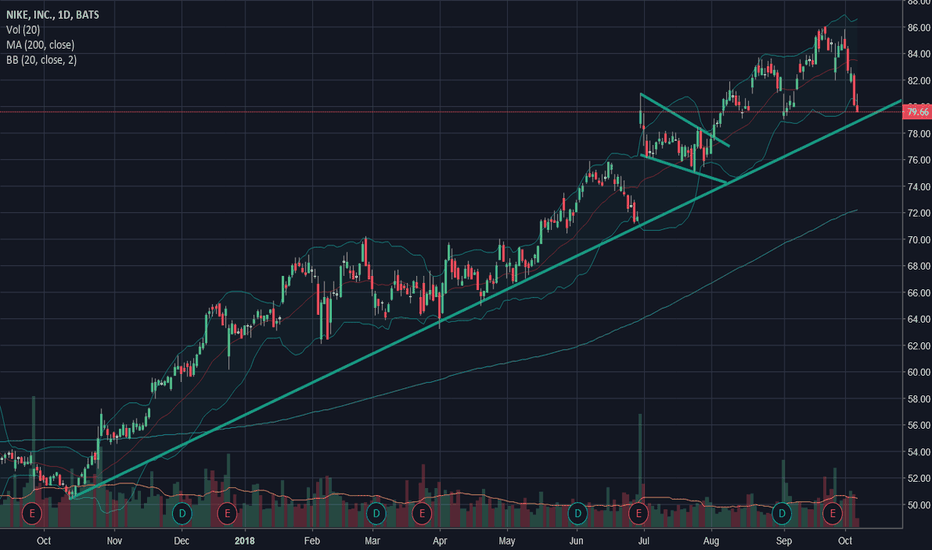The height and width of the screenshot is (550, 932).
Task: Click the 'Feb' date axis label
Action: pos(312,540)
